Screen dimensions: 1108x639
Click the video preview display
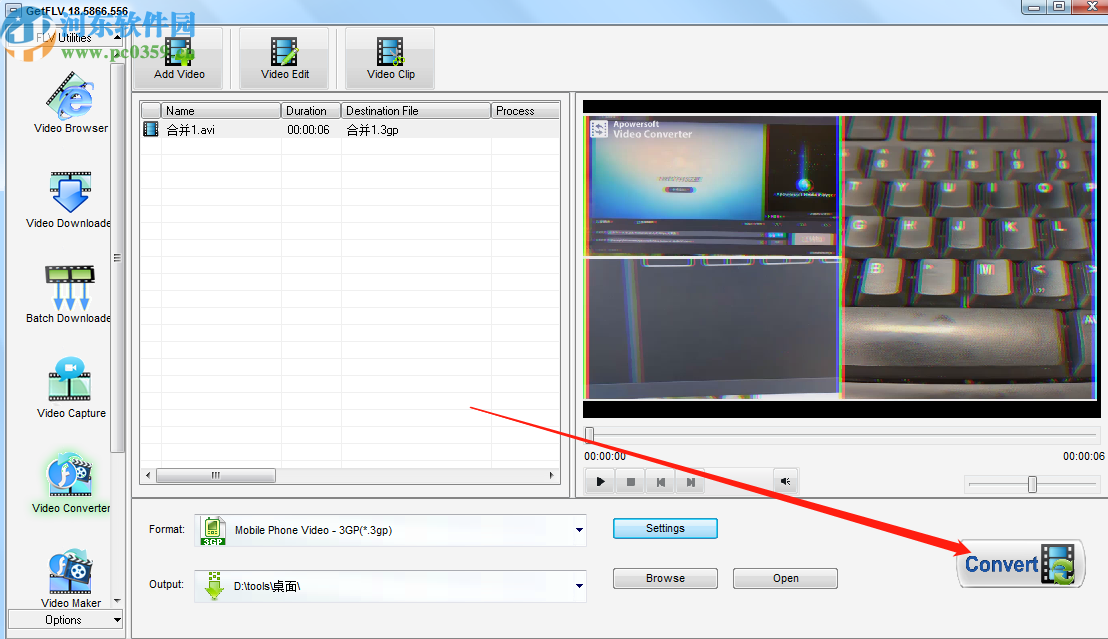(x=841, y=258)
